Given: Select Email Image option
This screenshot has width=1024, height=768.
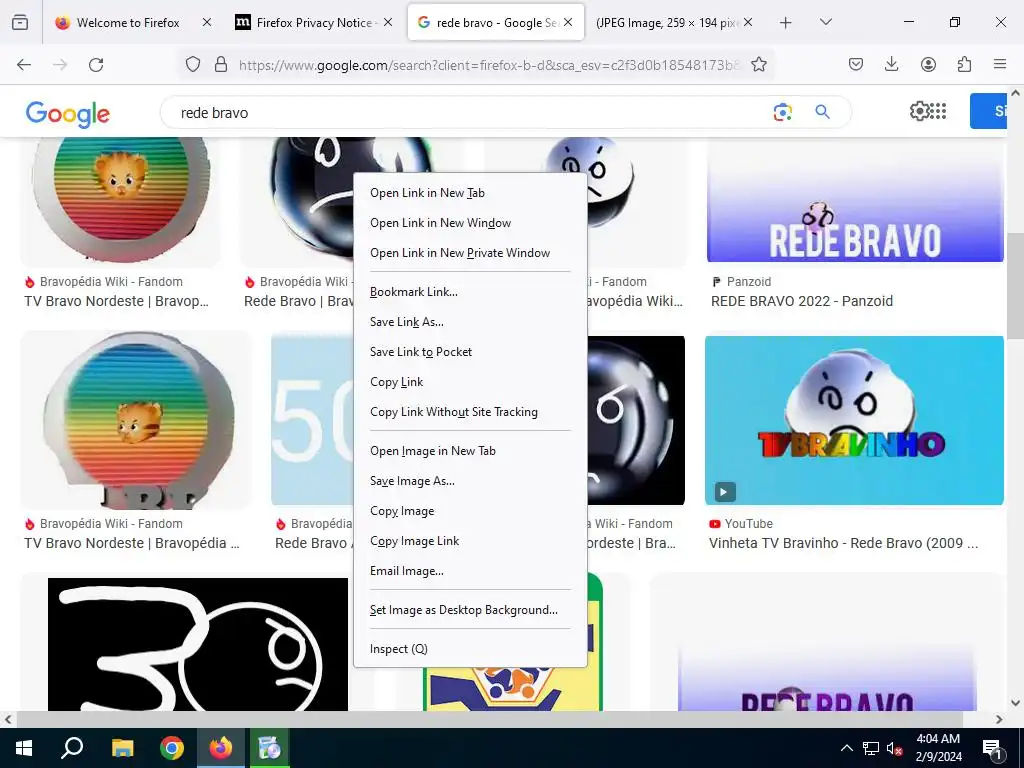Looking at the screenshot, I should tap(470, 571).
